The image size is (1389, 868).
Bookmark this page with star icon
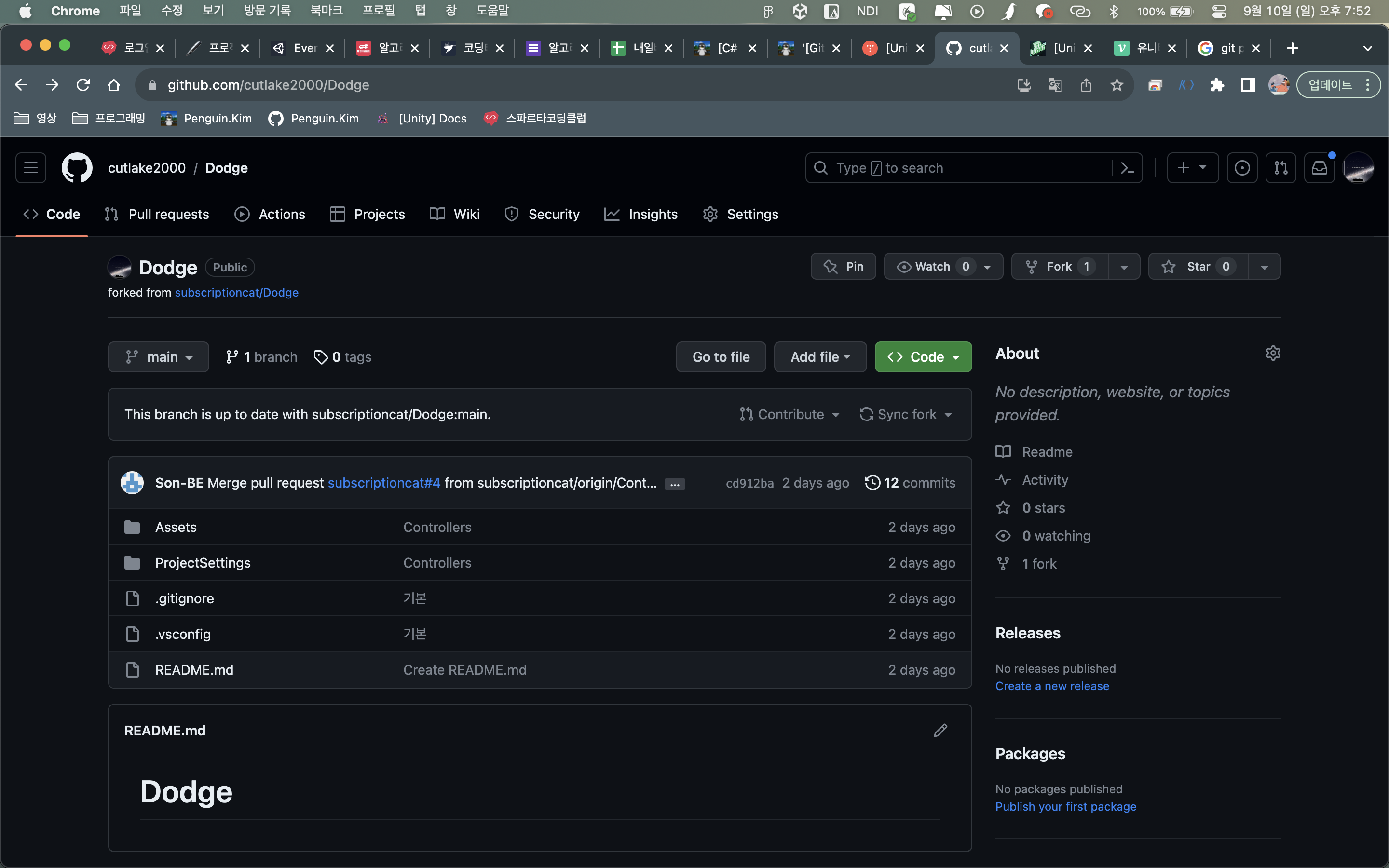click(x=1117, y=85)
